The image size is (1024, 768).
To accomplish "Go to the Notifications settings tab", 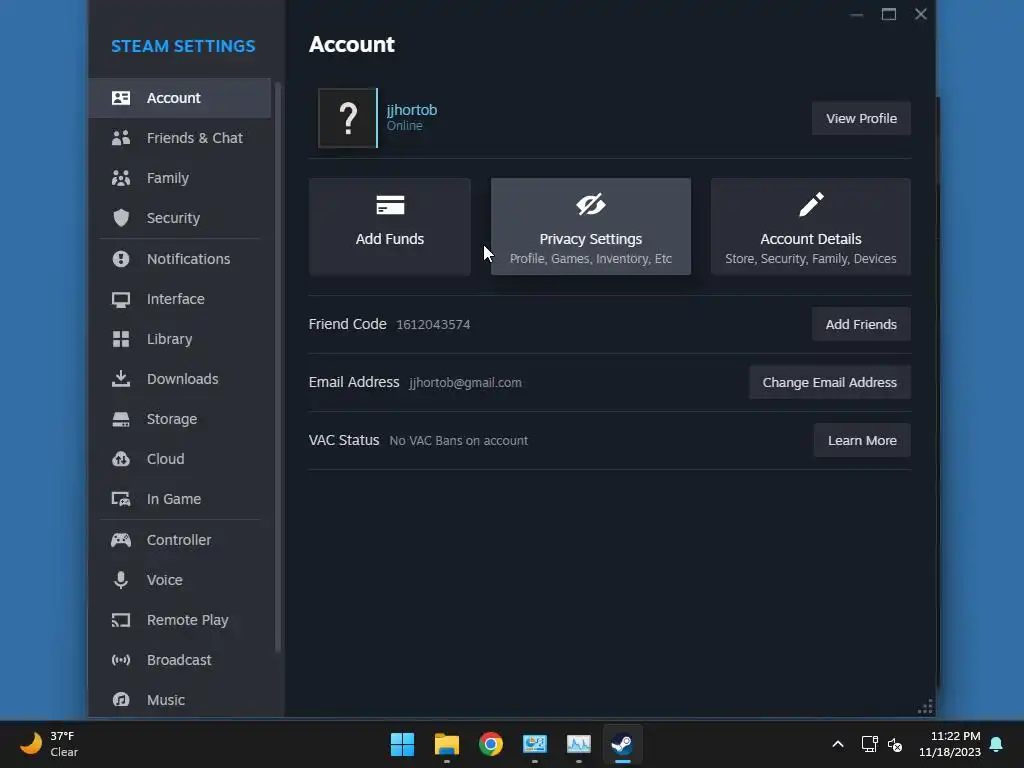I will (180, 259).
